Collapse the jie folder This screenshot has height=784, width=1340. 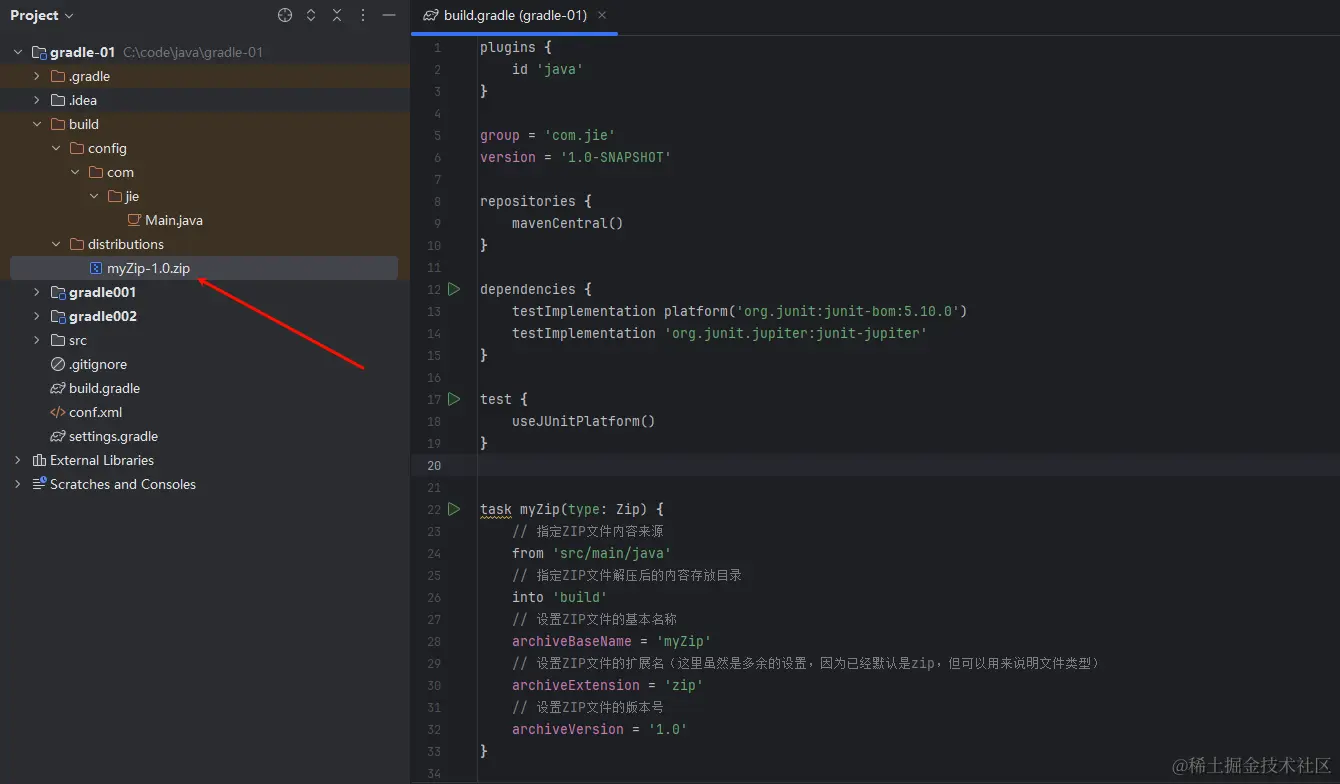point(94,196)
